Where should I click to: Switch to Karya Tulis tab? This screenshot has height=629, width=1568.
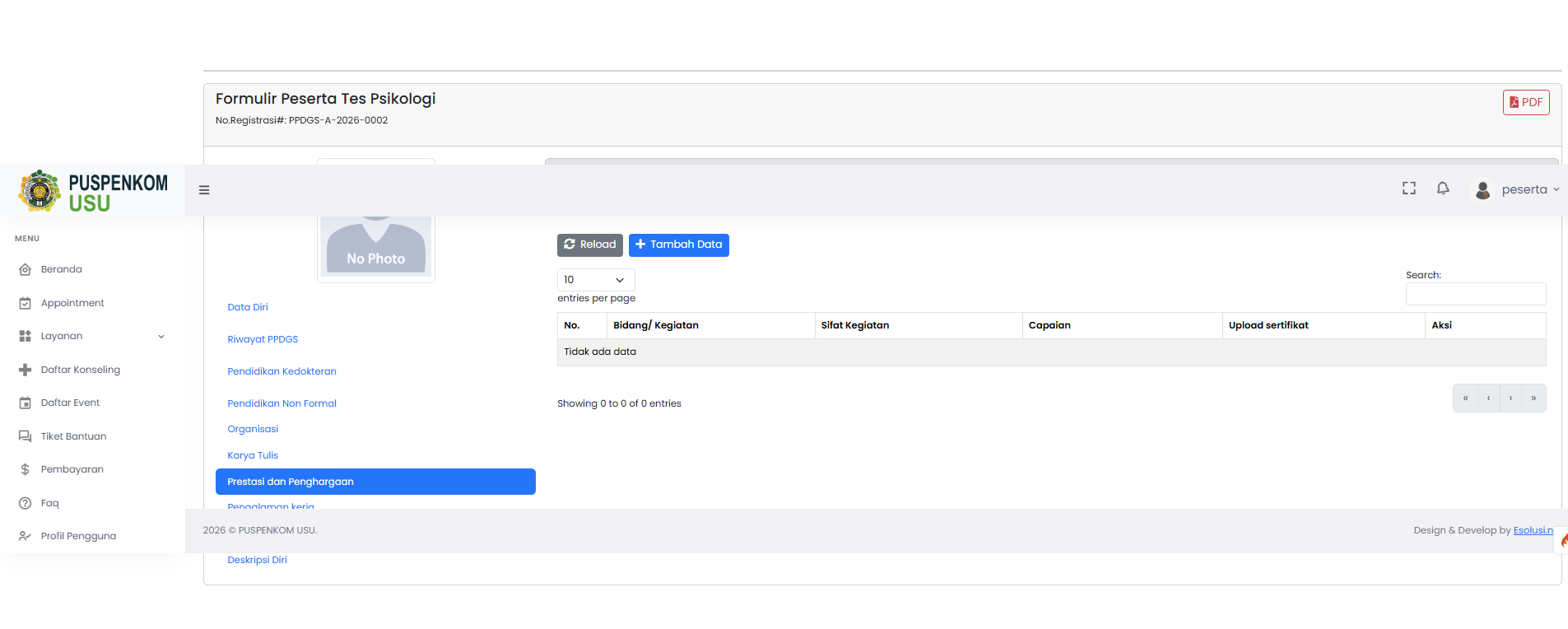[253, 455]
